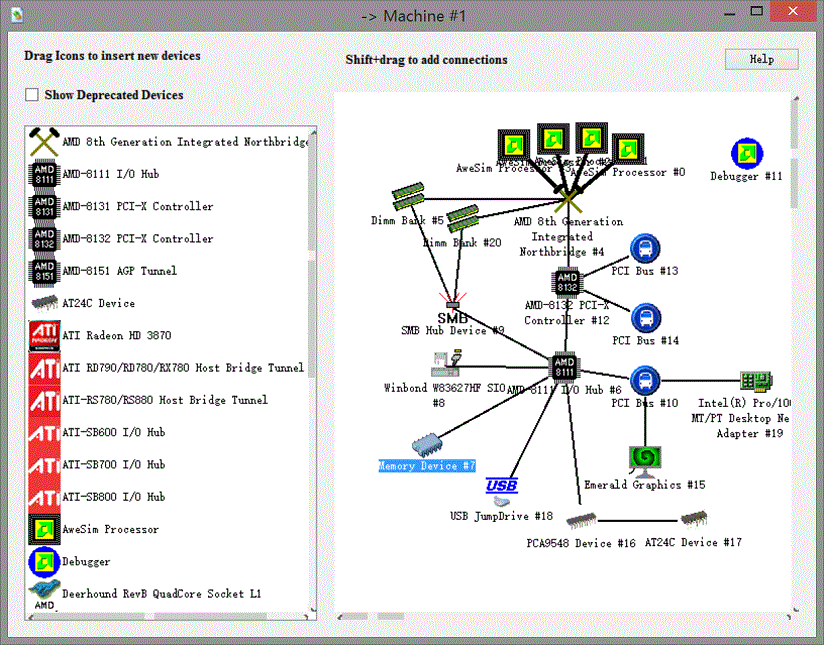This screenshot has height=645, width=824.
Task: Click the PCI Bus #13 icon
Action: point(645,249)
